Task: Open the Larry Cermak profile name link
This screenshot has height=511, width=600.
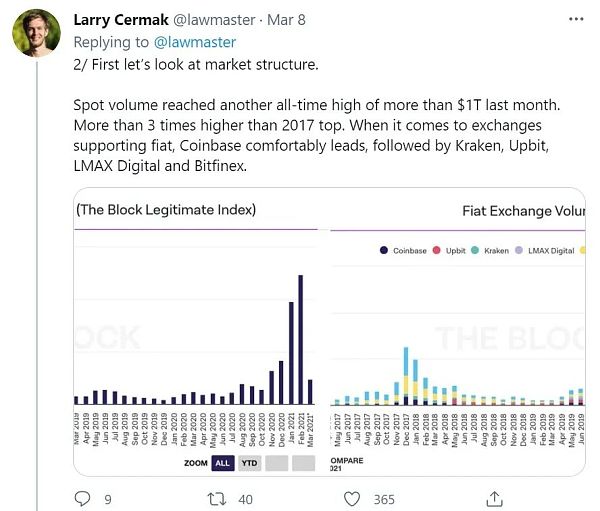Action: (116, 21)
